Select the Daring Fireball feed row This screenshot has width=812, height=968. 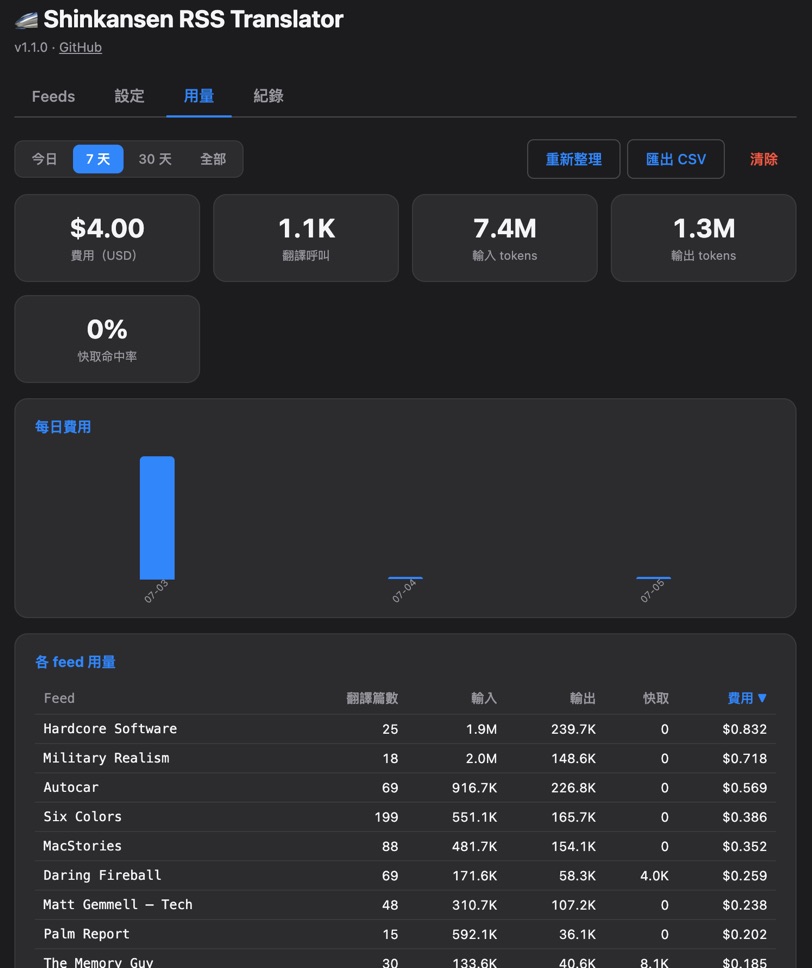(x=405, y=875)
